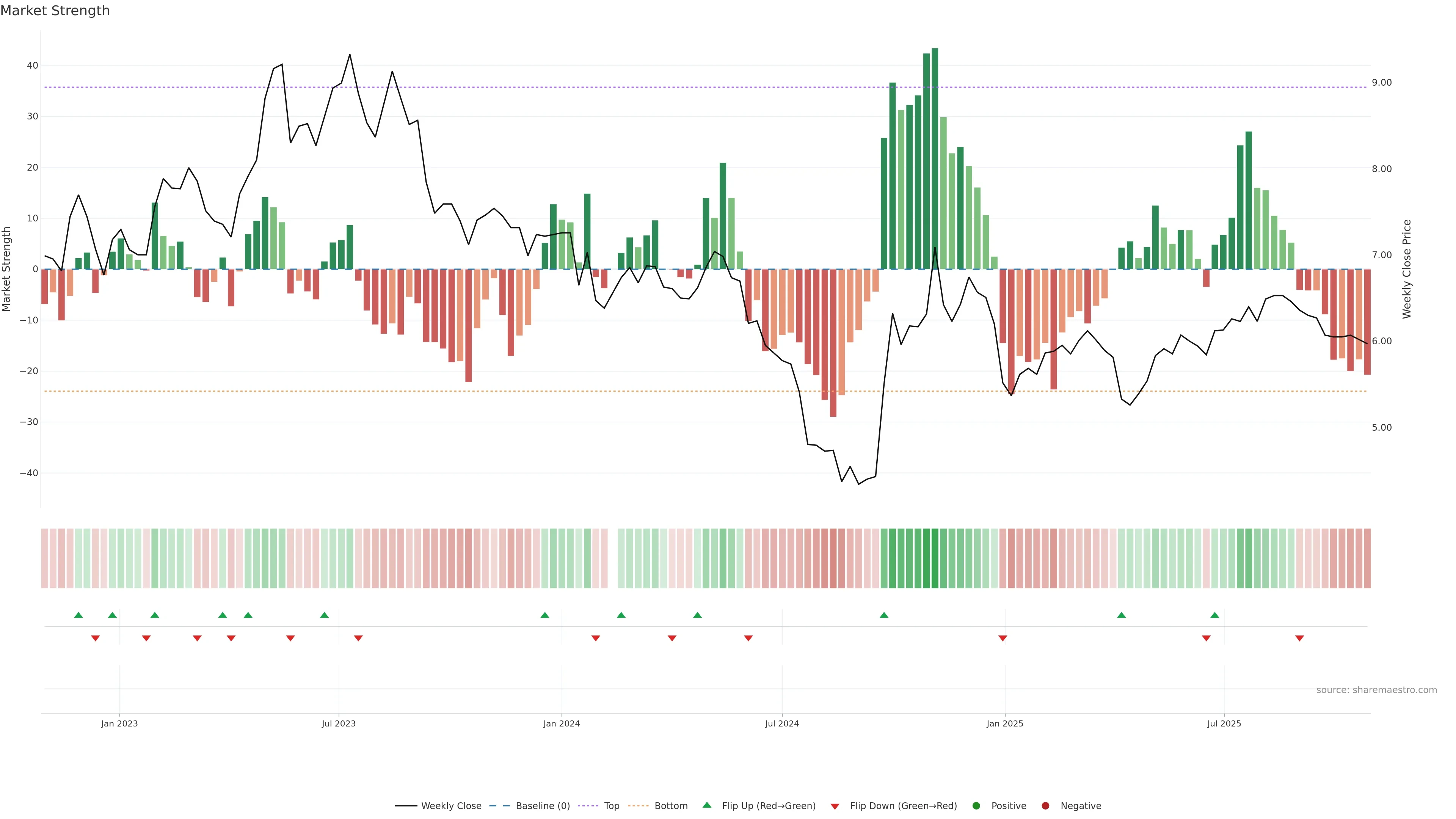Screen dimensions: 1456x819
Task: Click the red Negative circle in legend
Action: [1045, 805]
